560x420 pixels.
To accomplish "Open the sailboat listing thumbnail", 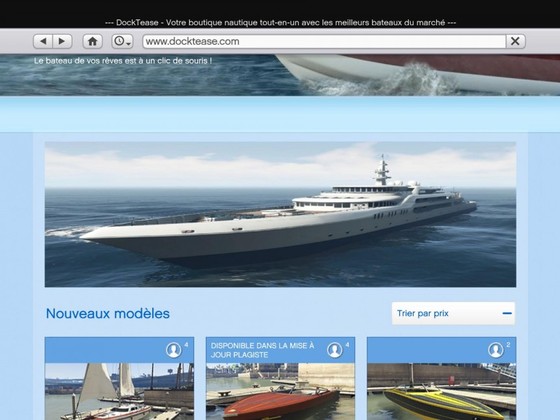I will pos(119,391).
